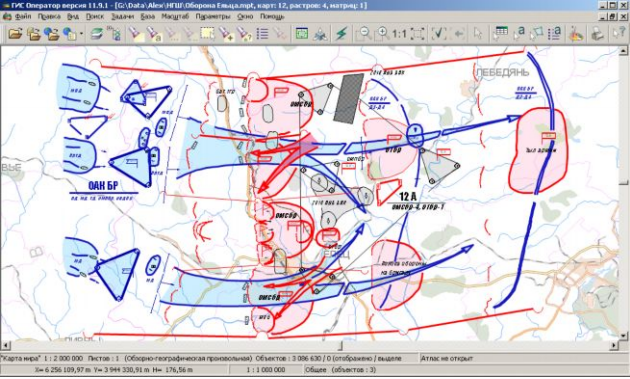Click the open folder icon in toolbar
This screenshot has width=630, height=379.
(x=15, y=34)
